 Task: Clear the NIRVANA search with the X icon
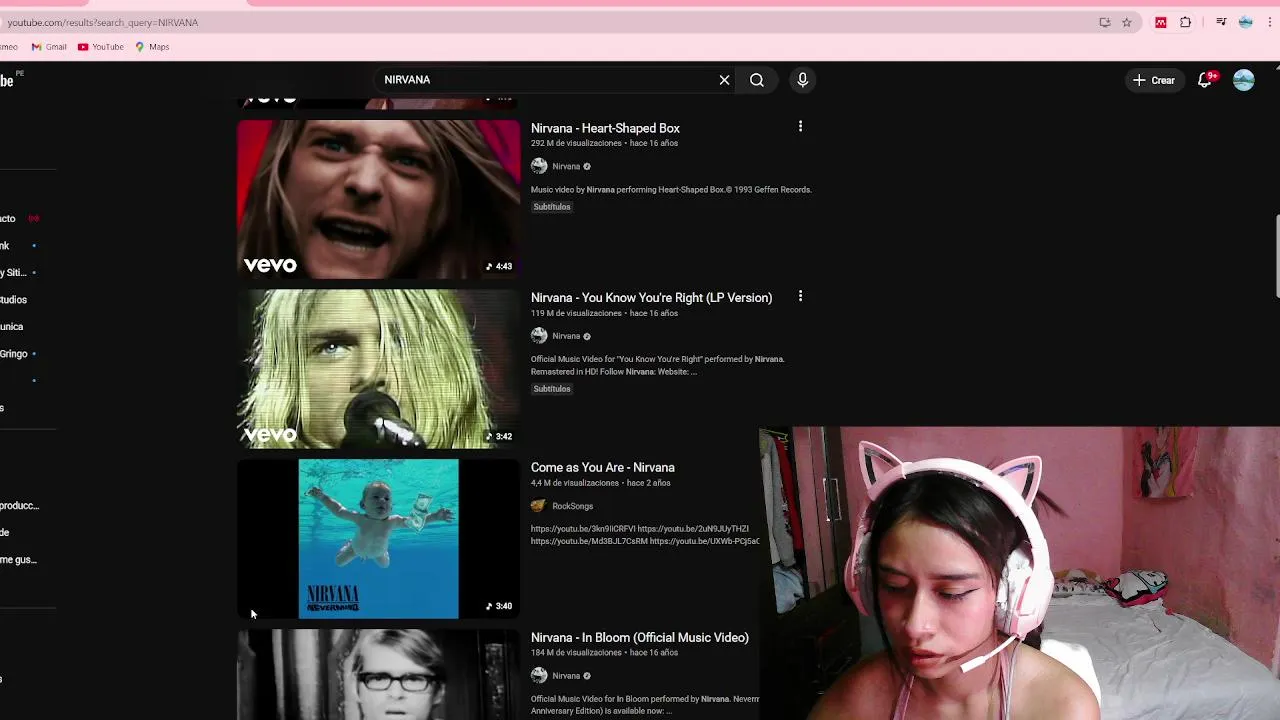click(724, 80)
